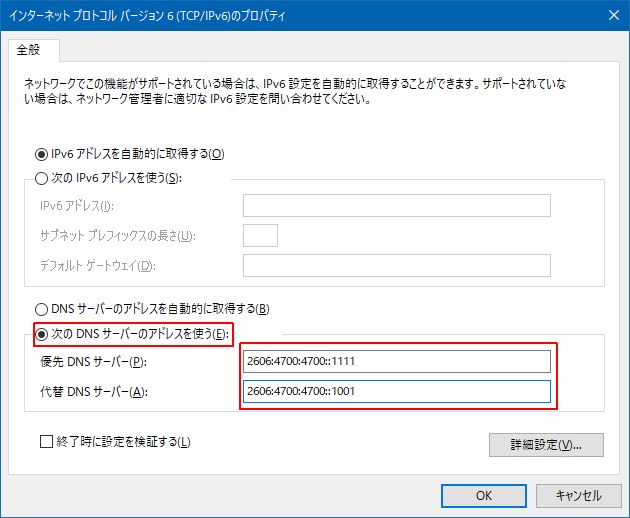630x518 pixels.
Task: Focus the サブネット プレフィックスの長さ box
Action: (260, 235)
